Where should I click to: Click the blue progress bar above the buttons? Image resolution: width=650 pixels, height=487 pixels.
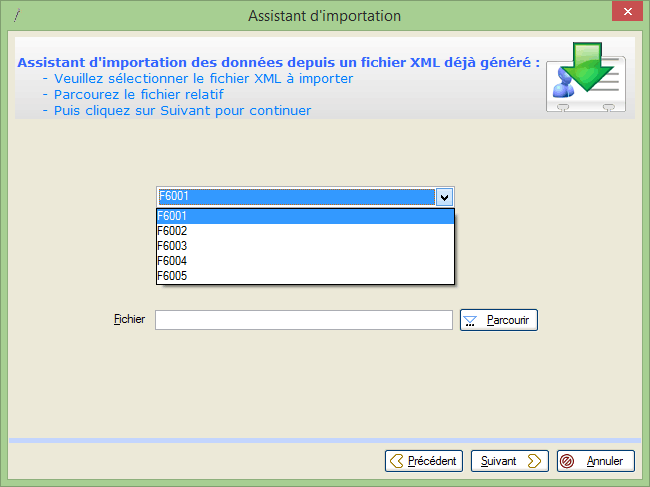[325, 440]
